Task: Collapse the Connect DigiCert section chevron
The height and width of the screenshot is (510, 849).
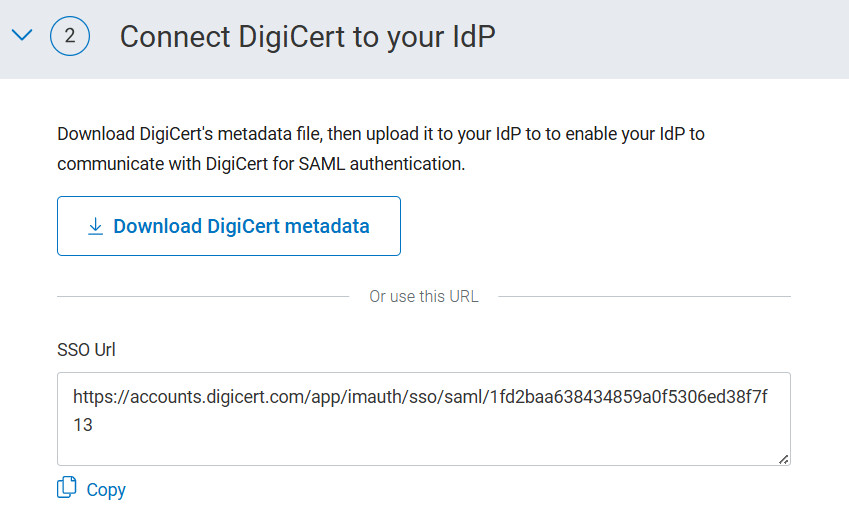Action: [22, 37]
